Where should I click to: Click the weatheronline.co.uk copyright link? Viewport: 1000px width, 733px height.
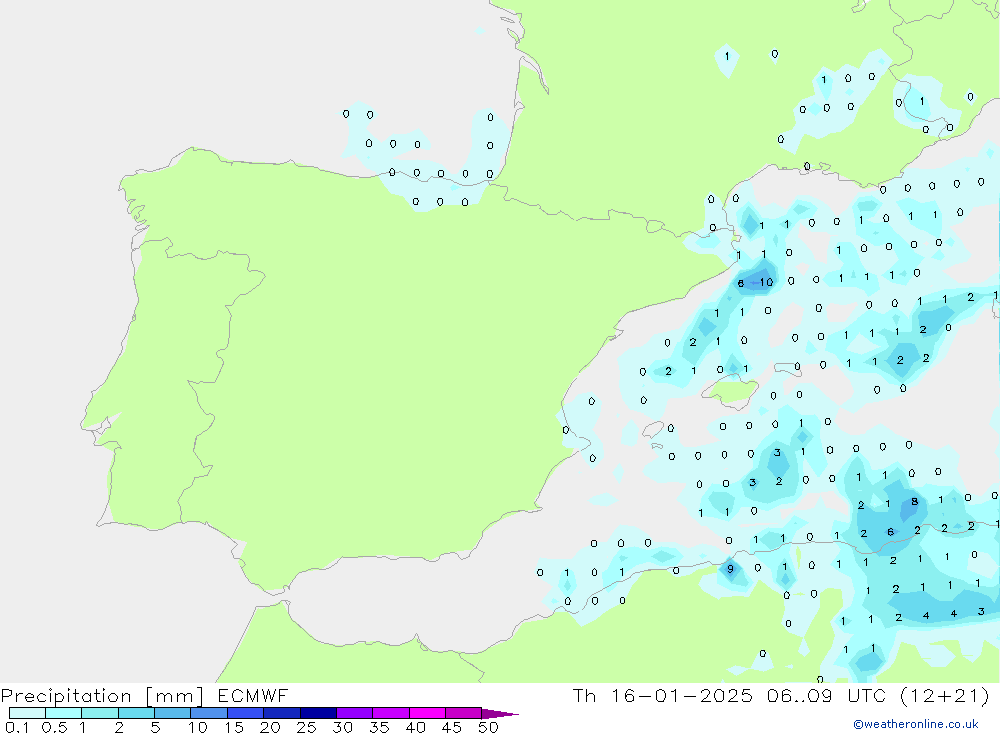[x=915, y=724]
